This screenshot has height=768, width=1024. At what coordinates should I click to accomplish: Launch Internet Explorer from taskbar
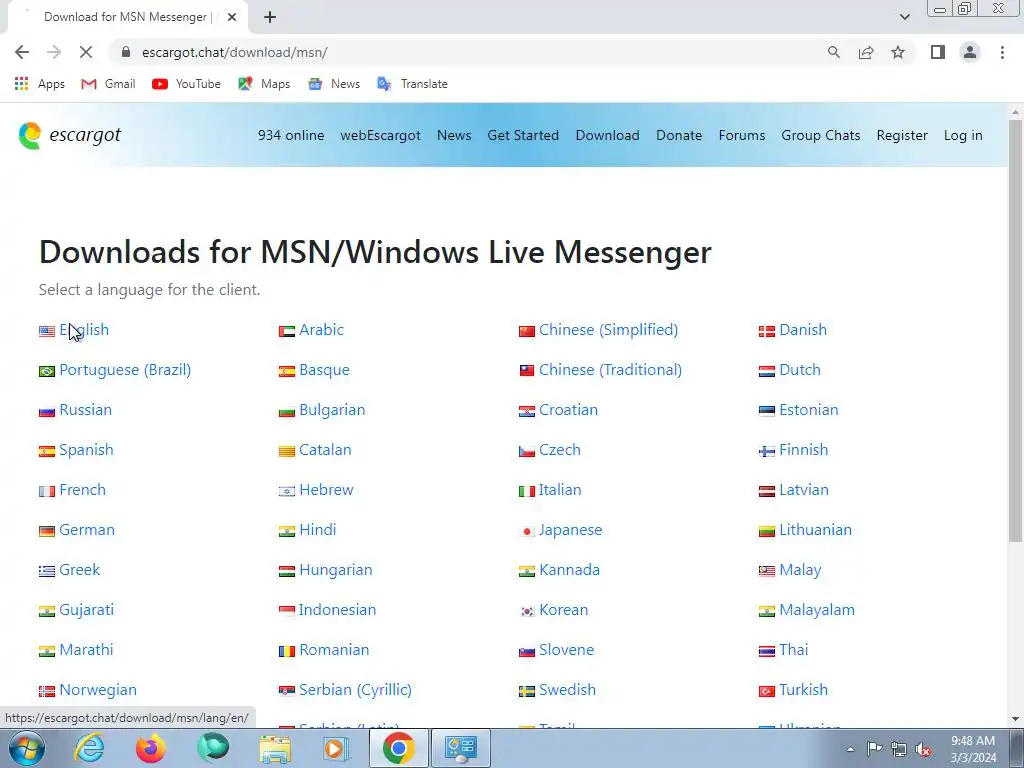(88, 748)
